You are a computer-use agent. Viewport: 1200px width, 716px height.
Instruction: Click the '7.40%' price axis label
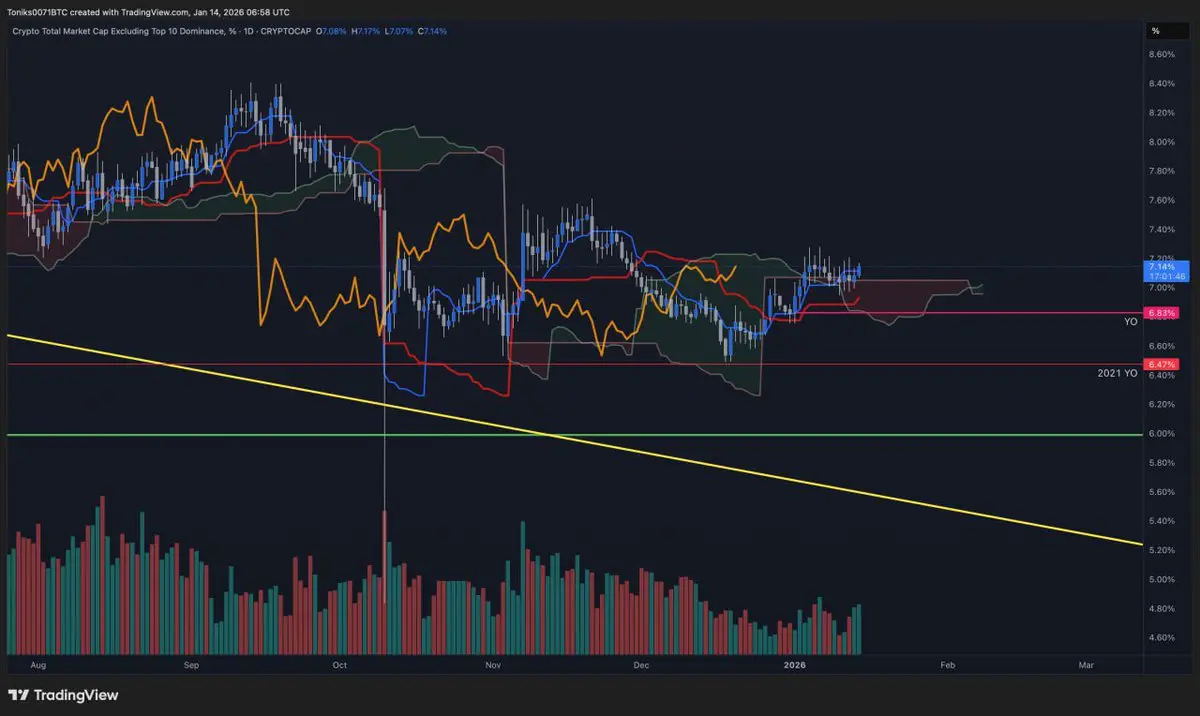coord(1161,230)
